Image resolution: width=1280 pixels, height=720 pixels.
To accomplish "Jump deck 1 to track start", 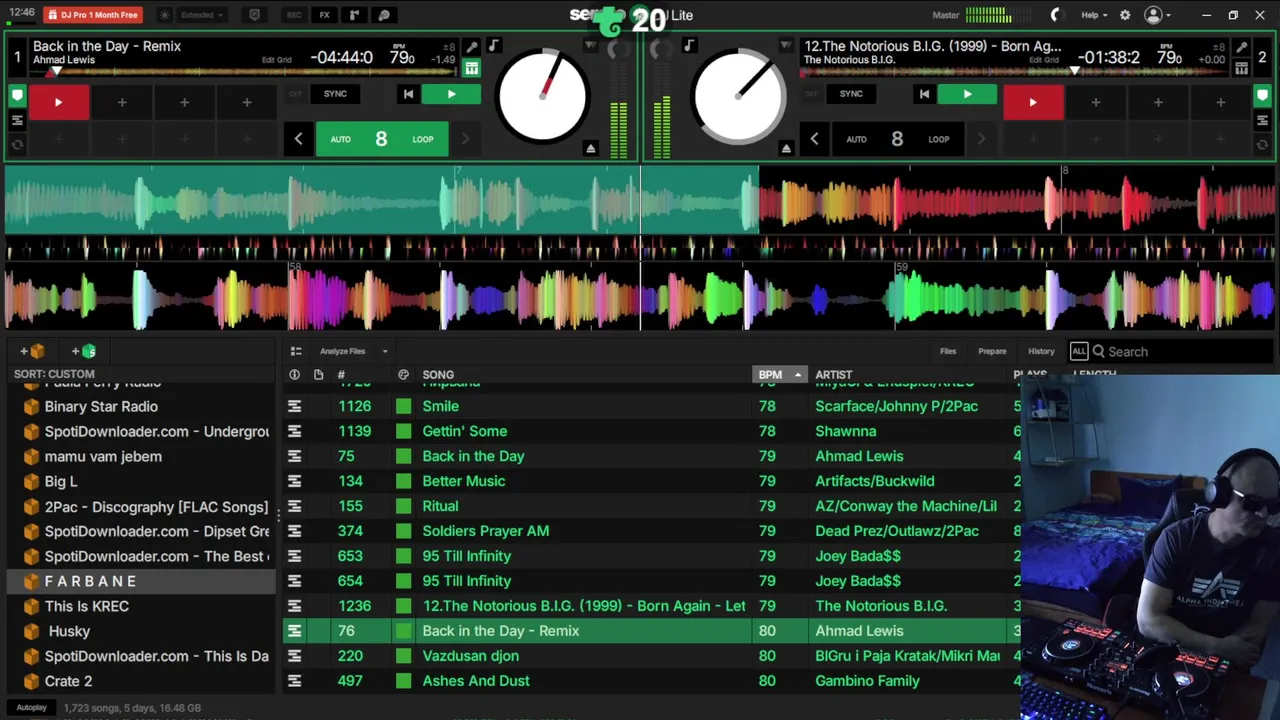I will click(408, 94).
